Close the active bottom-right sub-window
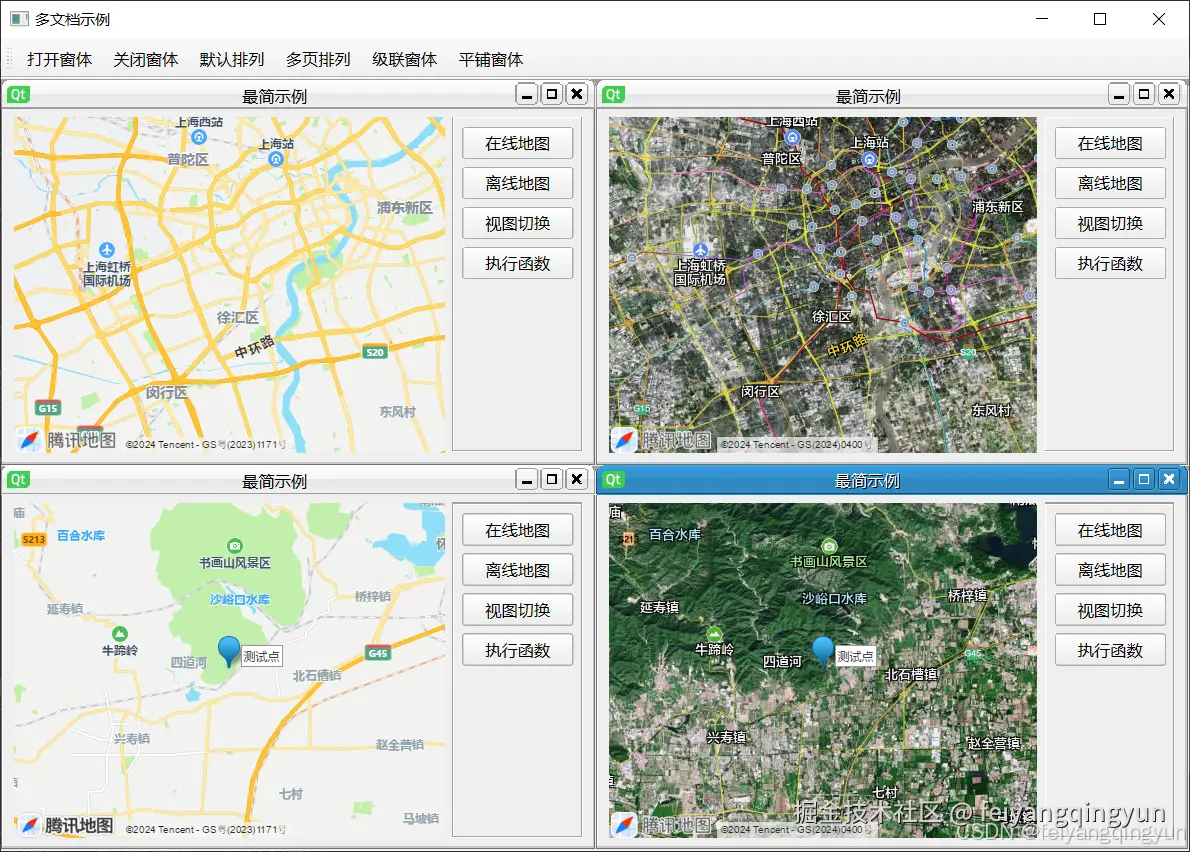1190x852 pixels. [1169, 479]
